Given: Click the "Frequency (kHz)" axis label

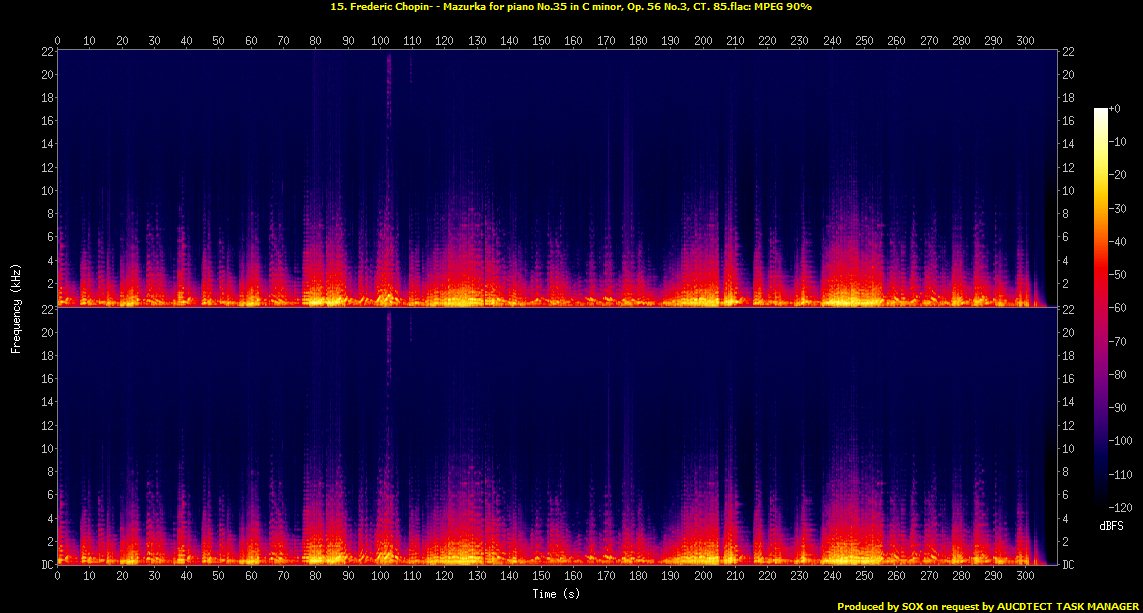Looking at the screenshot, I should pos(16,307).
